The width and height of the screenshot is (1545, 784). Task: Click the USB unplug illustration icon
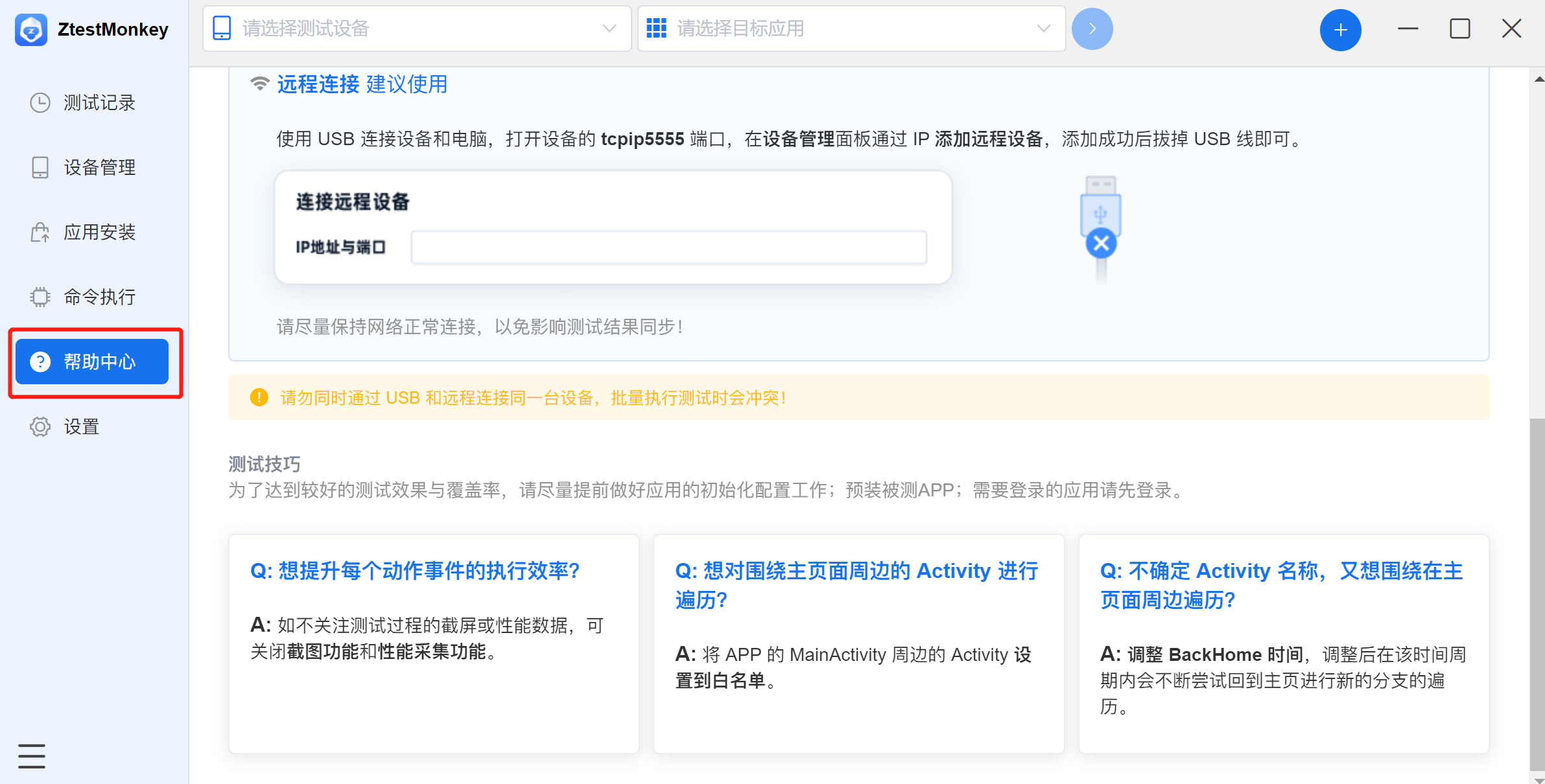(x=1100, y=229)
